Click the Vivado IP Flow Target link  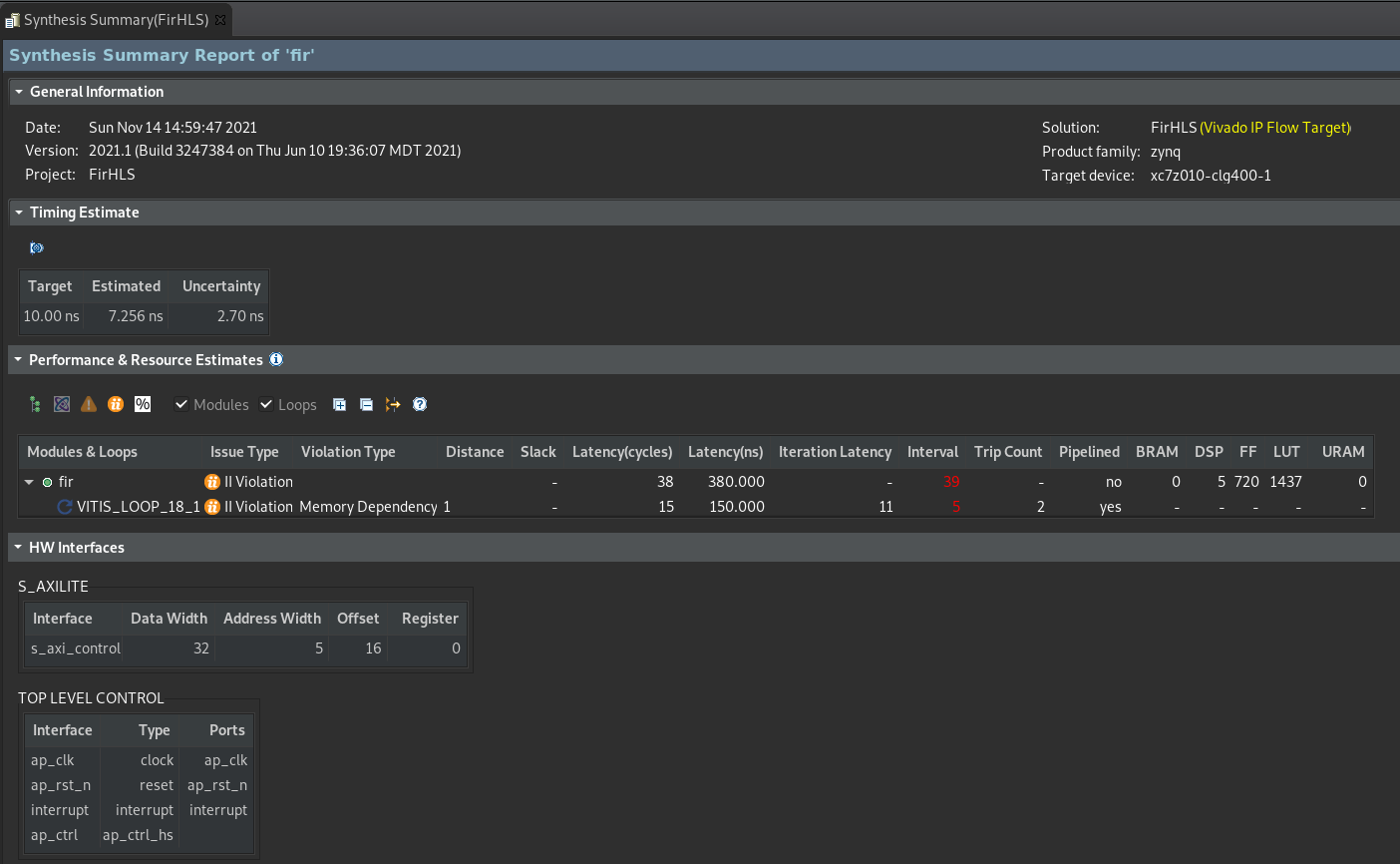coord(1275,128)
